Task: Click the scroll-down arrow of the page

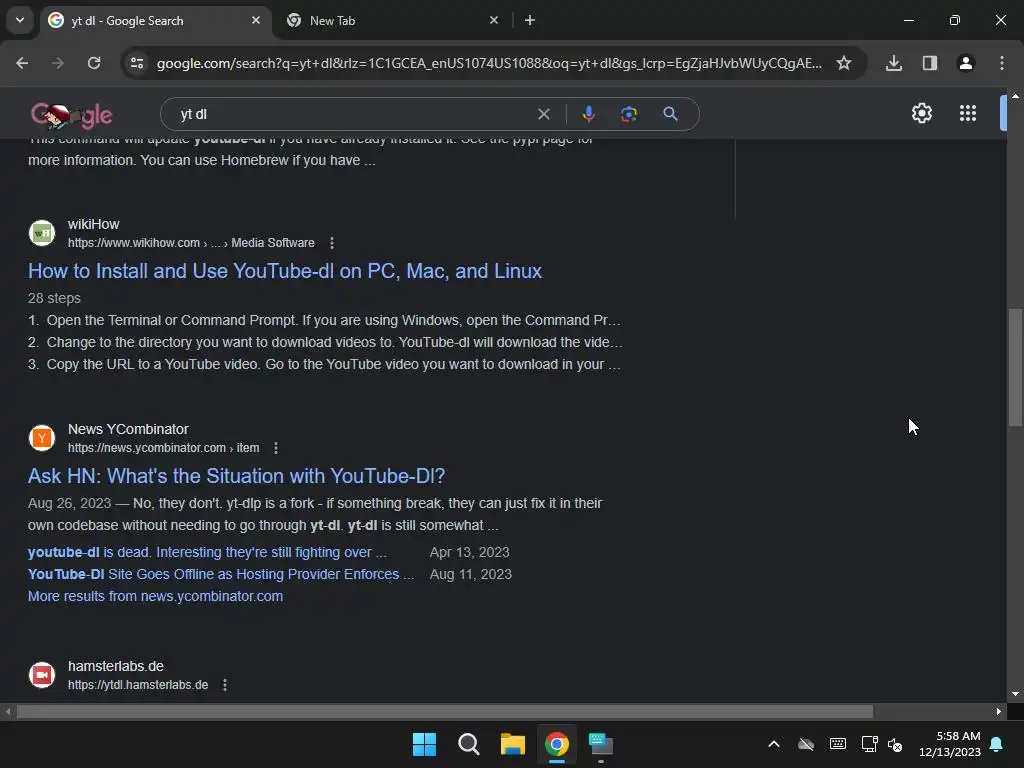Action: pos(1015,694)
